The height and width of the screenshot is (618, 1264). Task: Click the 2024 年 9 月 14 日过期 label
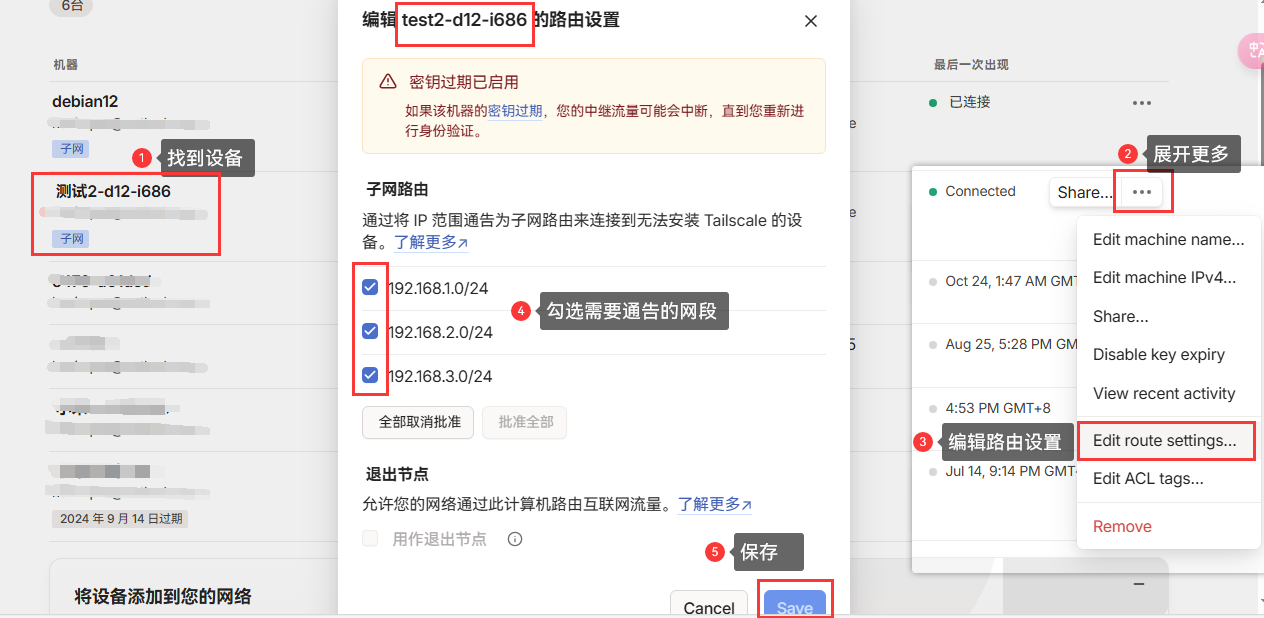click(x=120, y=519)
